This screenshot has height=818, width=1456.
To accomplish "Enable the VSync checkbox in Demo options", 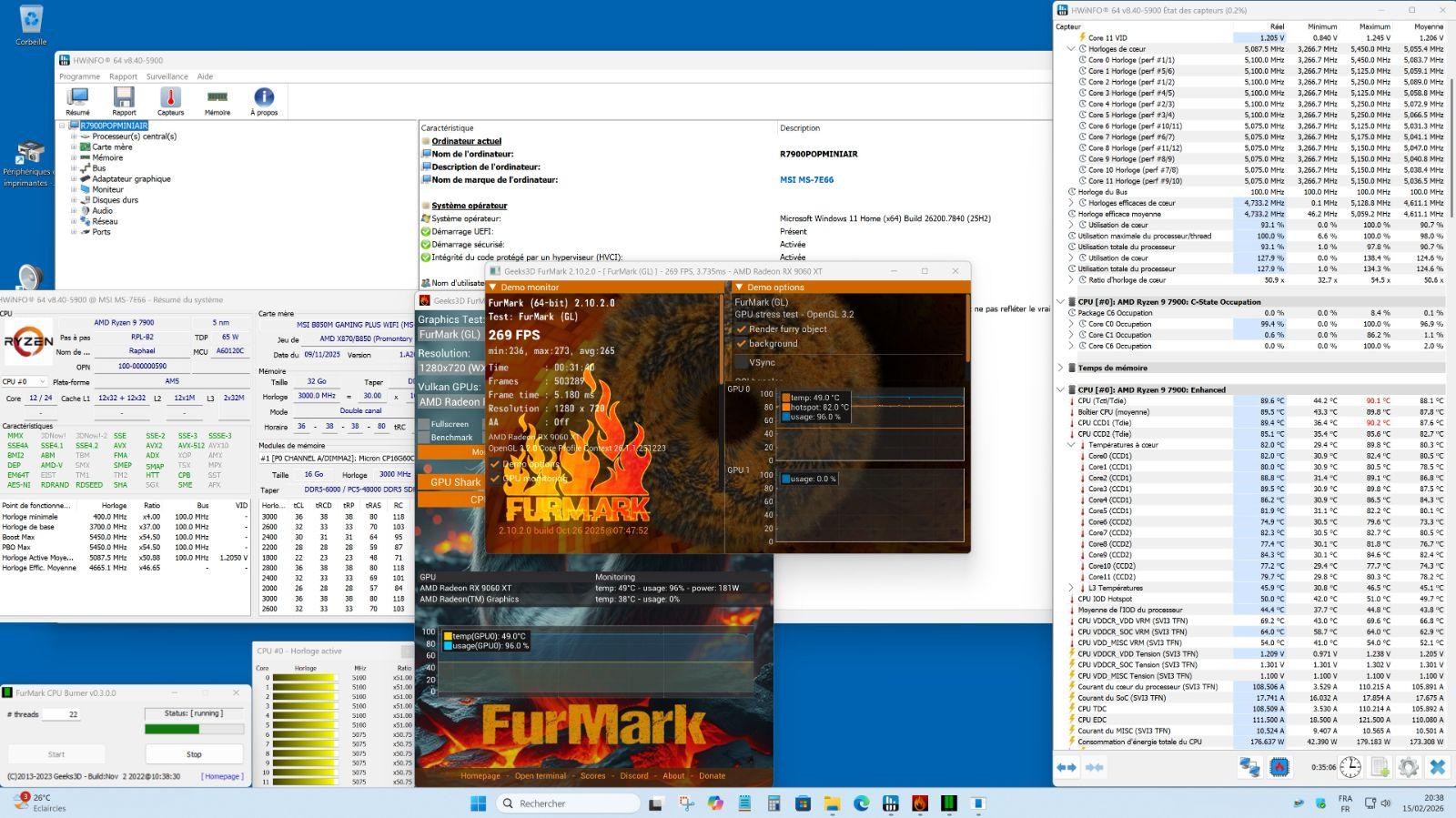I will [742, 362].
